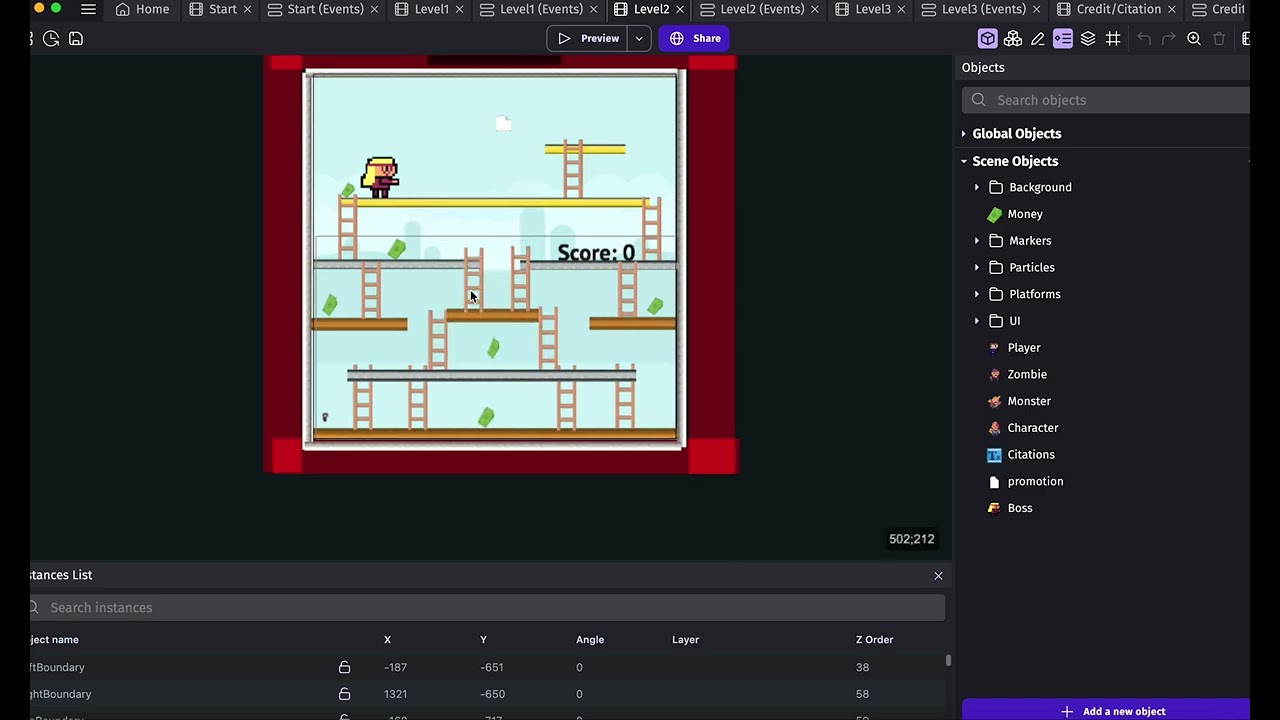1280x720 pixels.
Task: Open the Layers panel icon
Action: tap(1088, 38)
